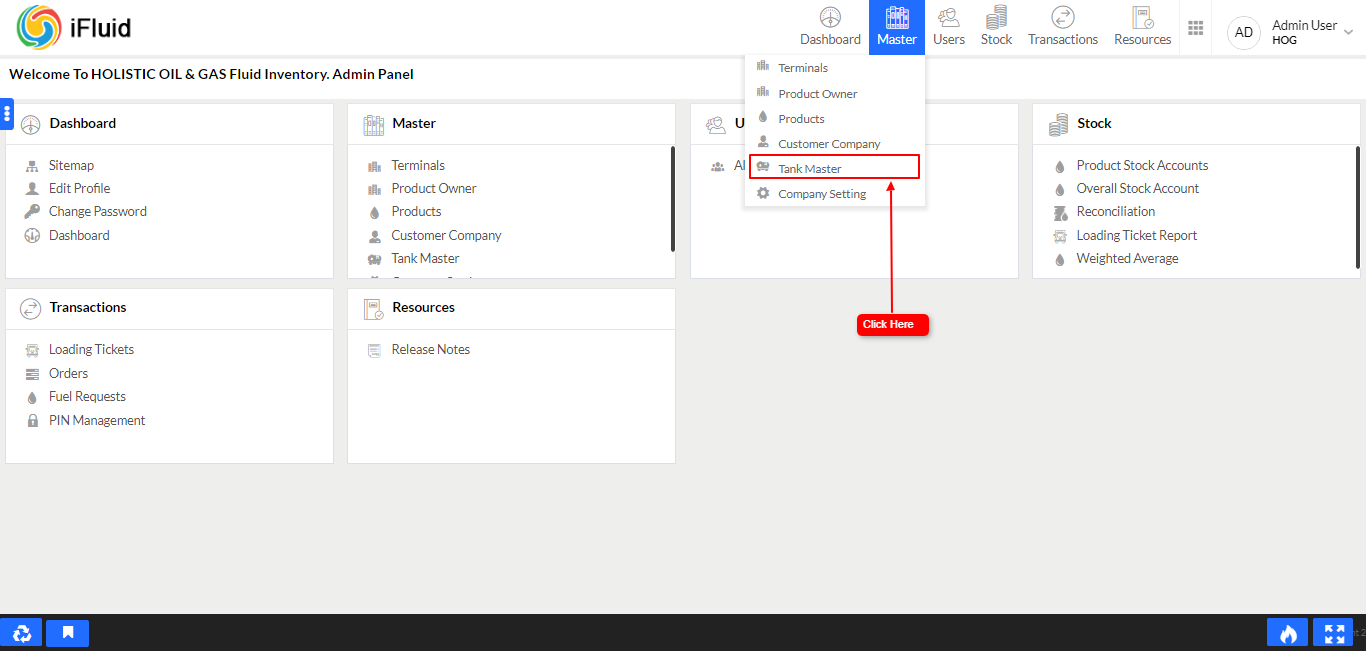
Task: Click the Master card scrollbar
Action: coord(673,199)
